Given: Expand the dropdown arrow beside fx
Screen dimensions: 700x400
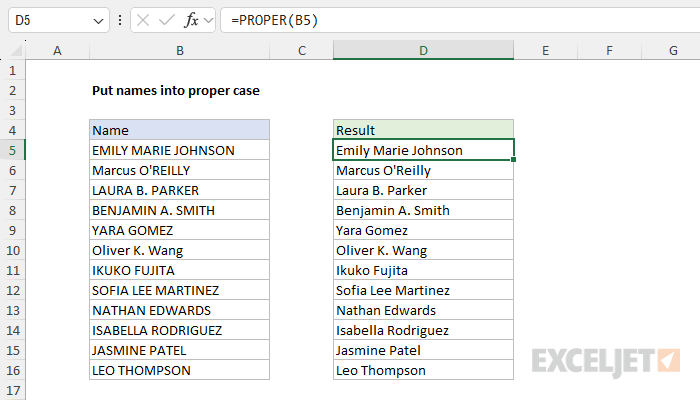Looking at the screenshot, I should pyautogui.click(x=208, y=20).
